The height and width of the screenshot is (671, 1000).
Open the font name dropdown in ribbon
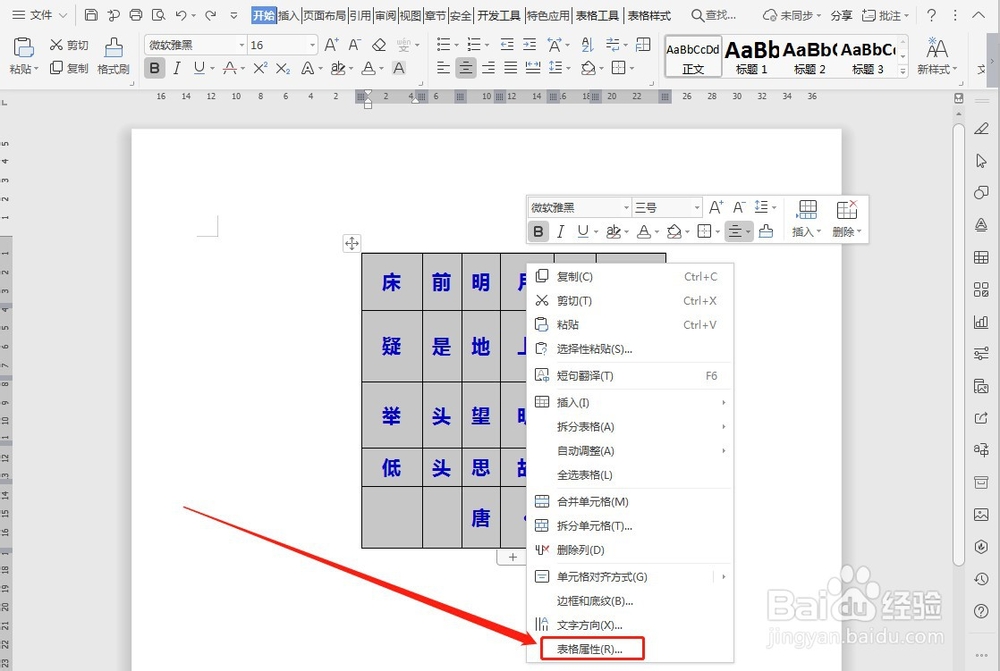click(x=242, y=45)
